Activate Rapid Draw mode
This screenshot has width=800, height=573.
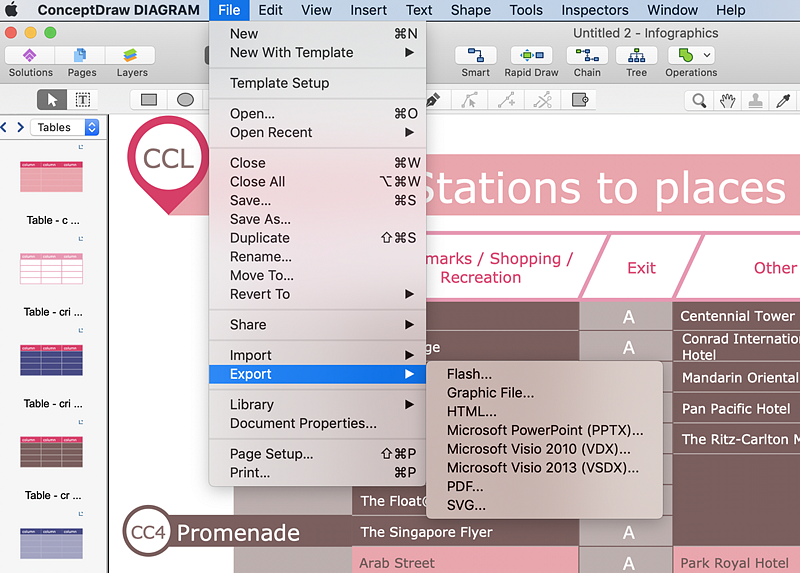click(531, 62)
